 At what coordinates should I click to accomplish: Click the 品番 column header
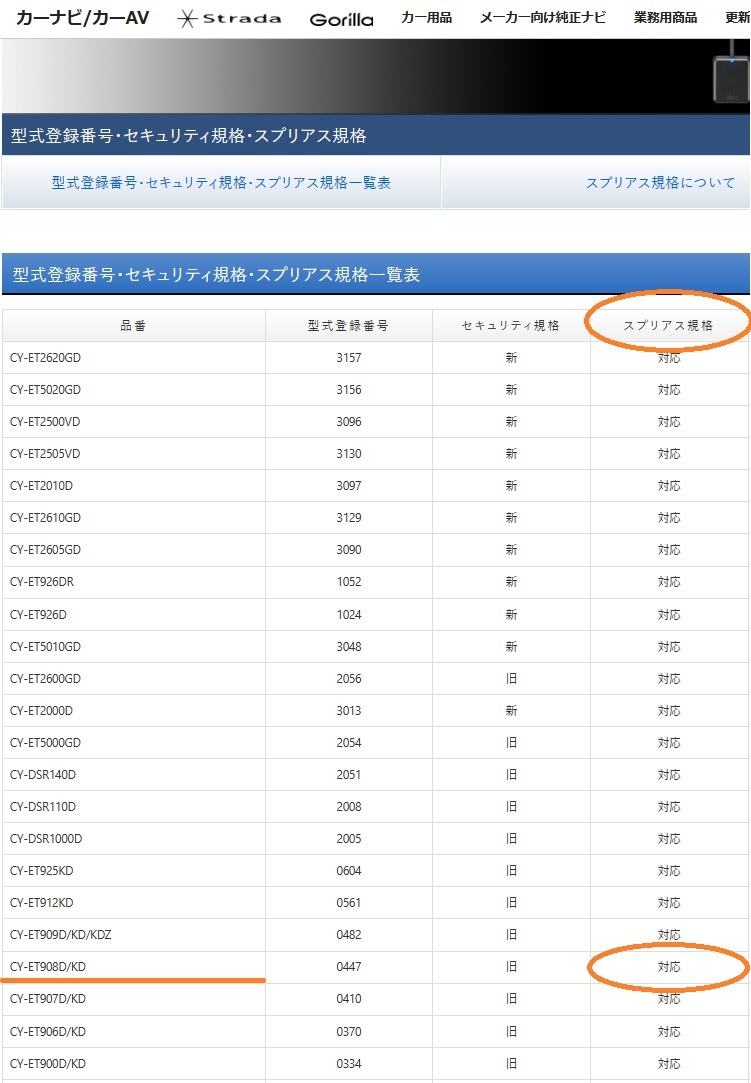coord(133,326)
